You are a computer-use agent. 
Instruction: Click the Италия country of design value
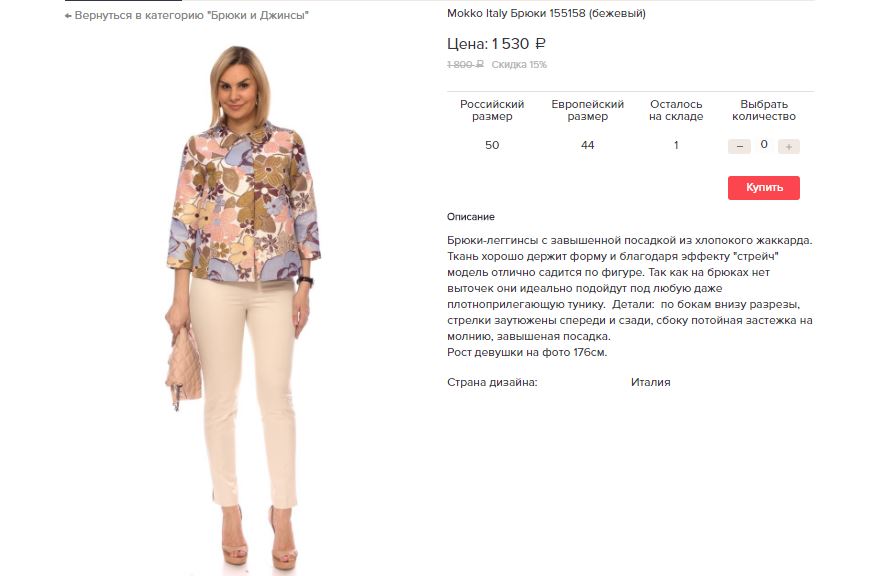tap(650, 382)
